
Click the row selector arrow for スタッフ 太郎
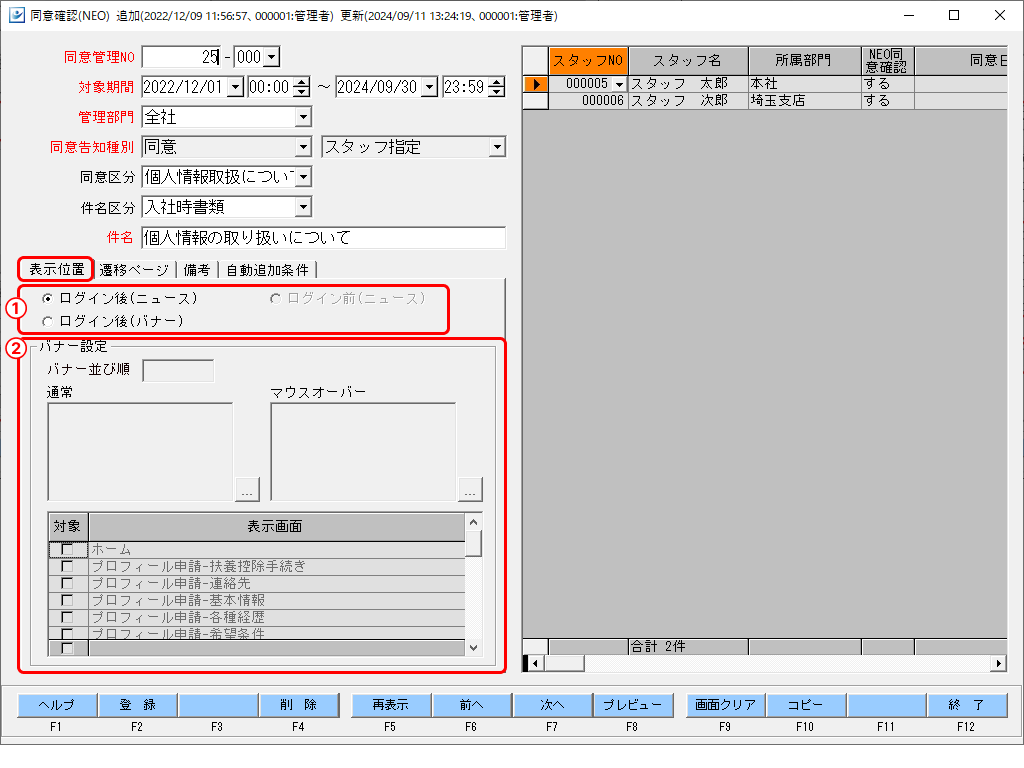click(x=535, y=85)
